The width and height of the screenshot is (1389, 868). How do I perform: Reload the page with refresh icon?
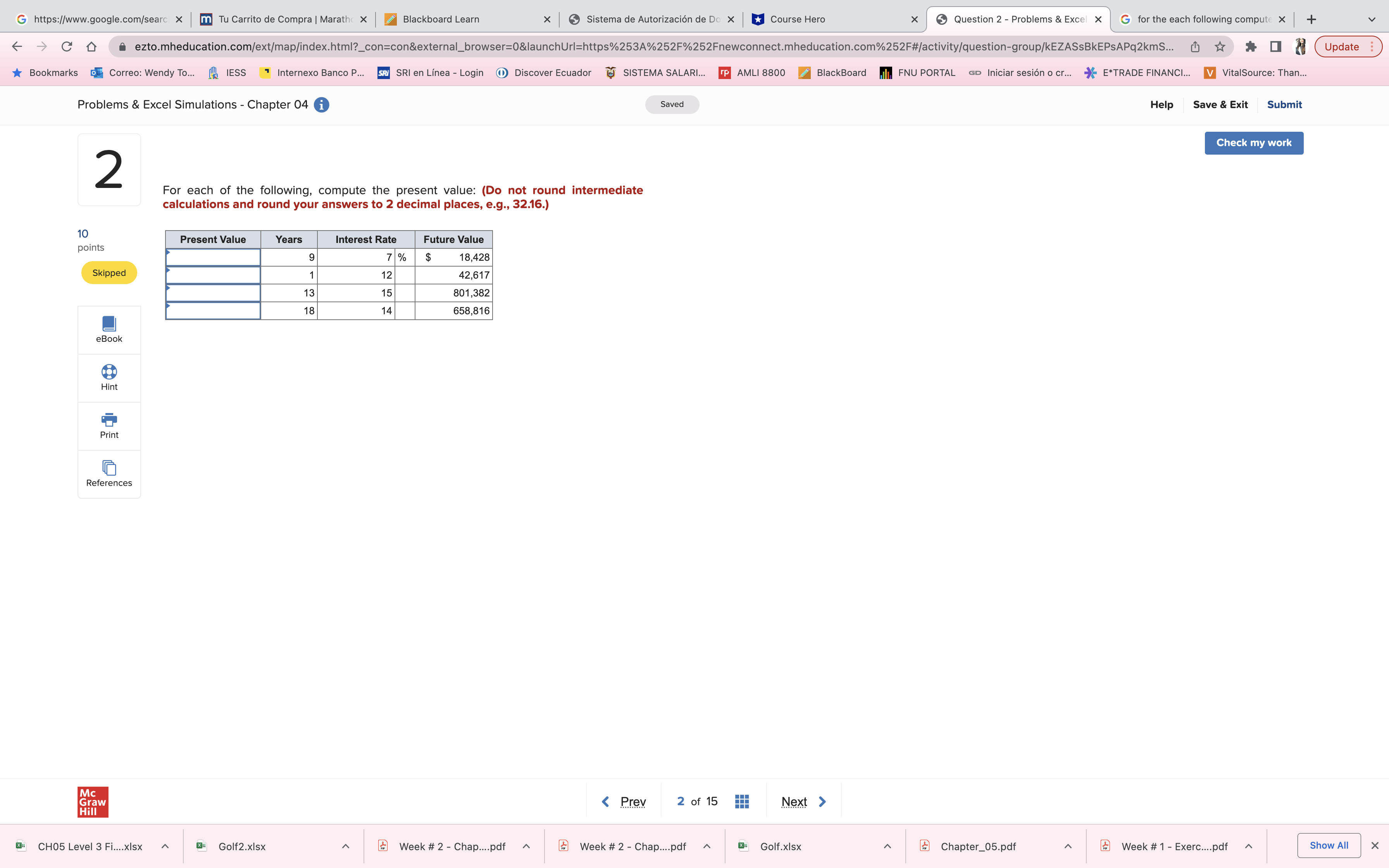pyautogui.click(x=67, y=47)
